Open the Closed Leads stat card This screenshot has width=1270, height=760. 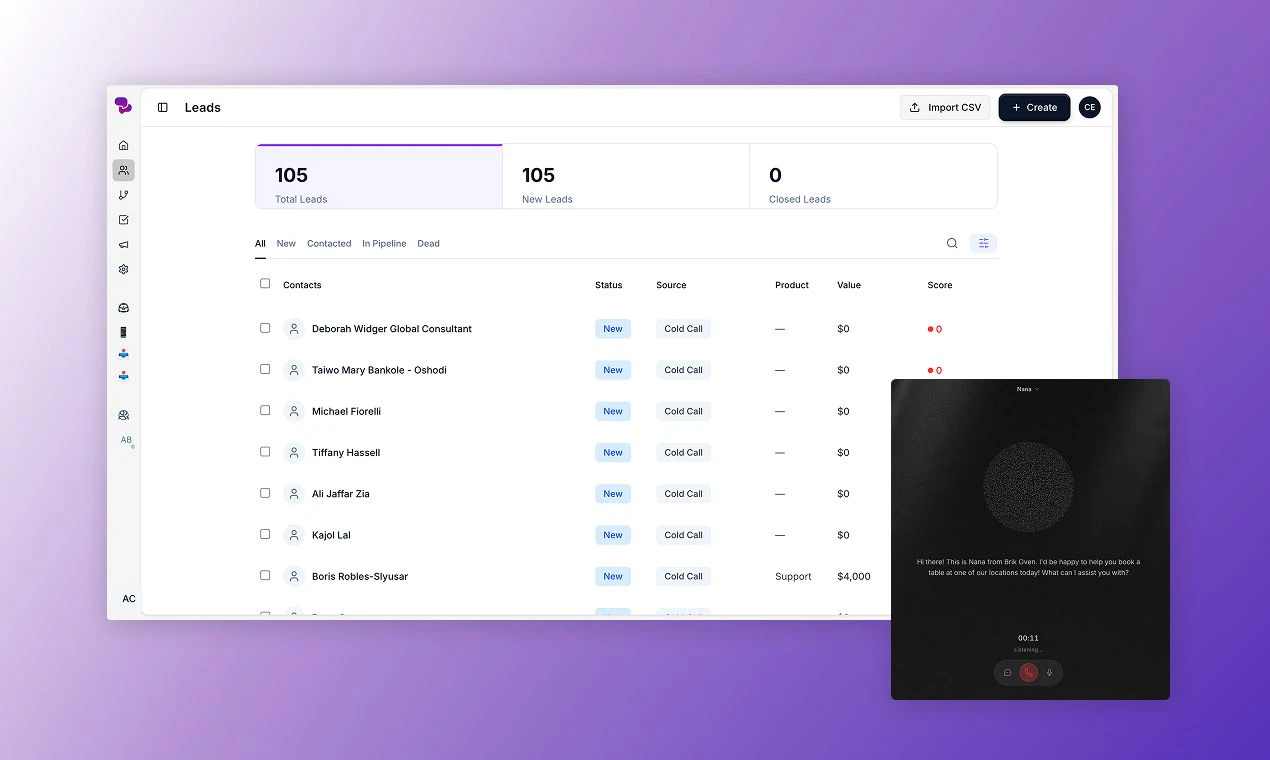tap(872, 176)
